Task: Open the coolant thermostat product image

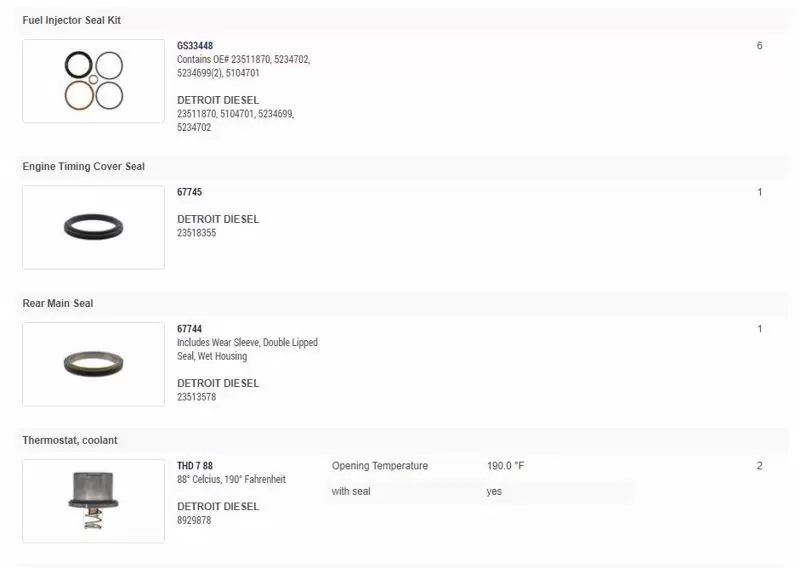Action: click(x=93, y=501)
